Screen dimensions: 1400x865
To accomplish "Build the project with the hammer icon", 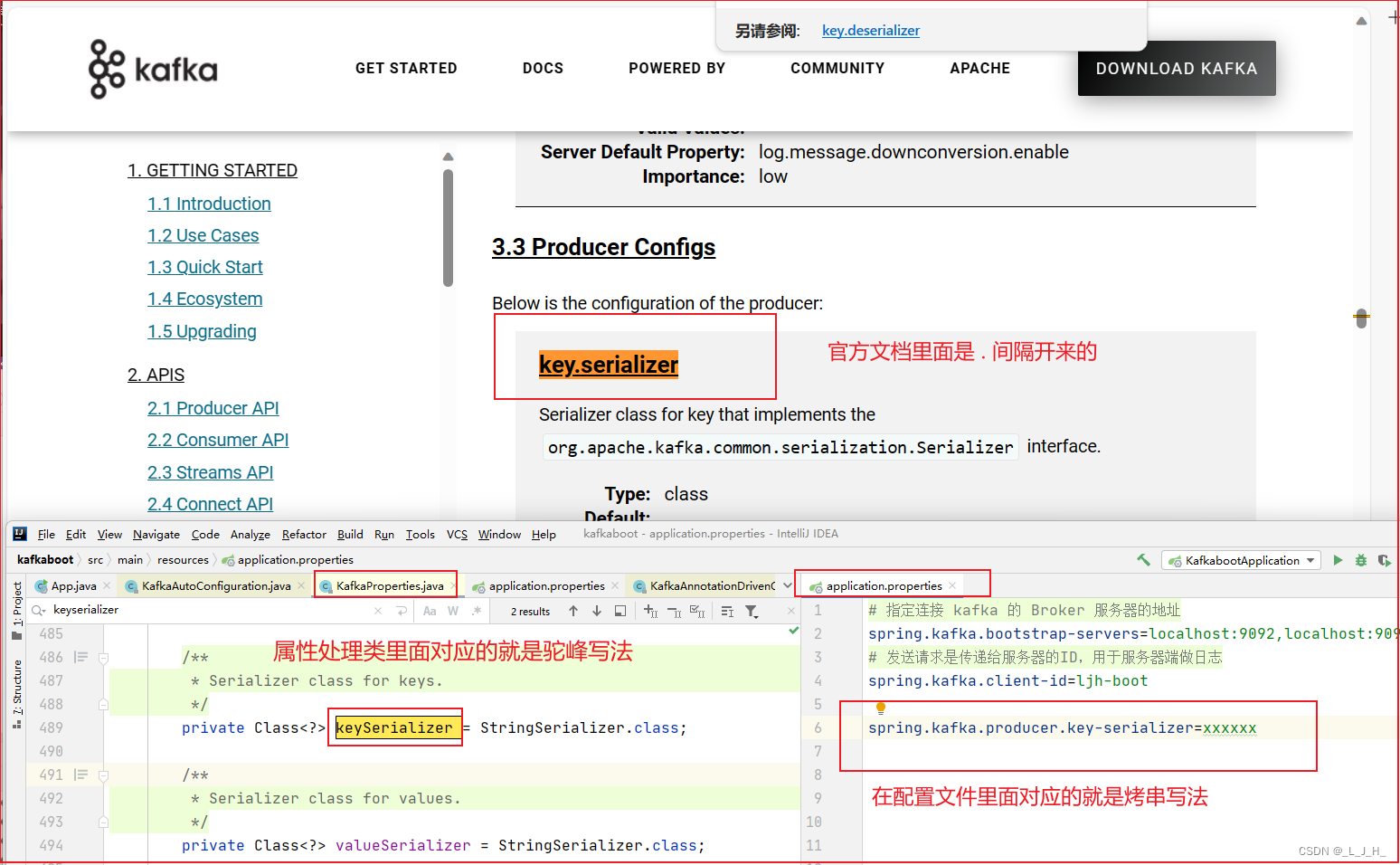I will pyautogui.click(x=1143, y=560).
